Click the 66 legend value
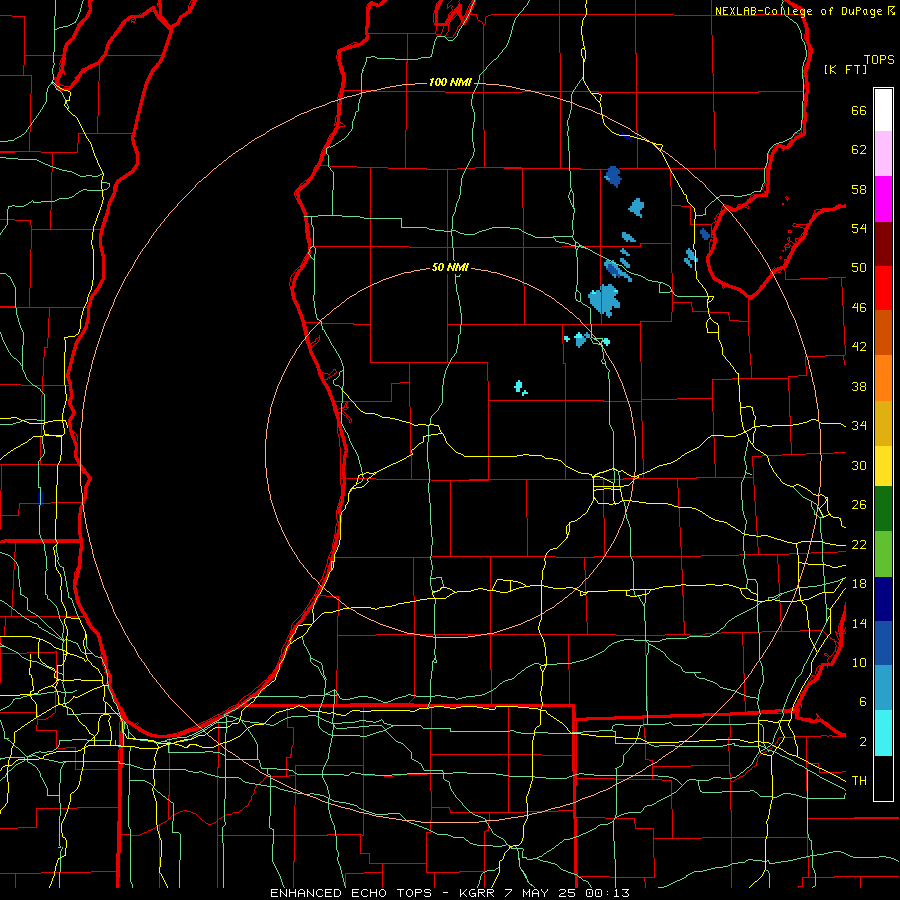Image resolution: width=900 pixels, height=900 pixels. [859, 110]
